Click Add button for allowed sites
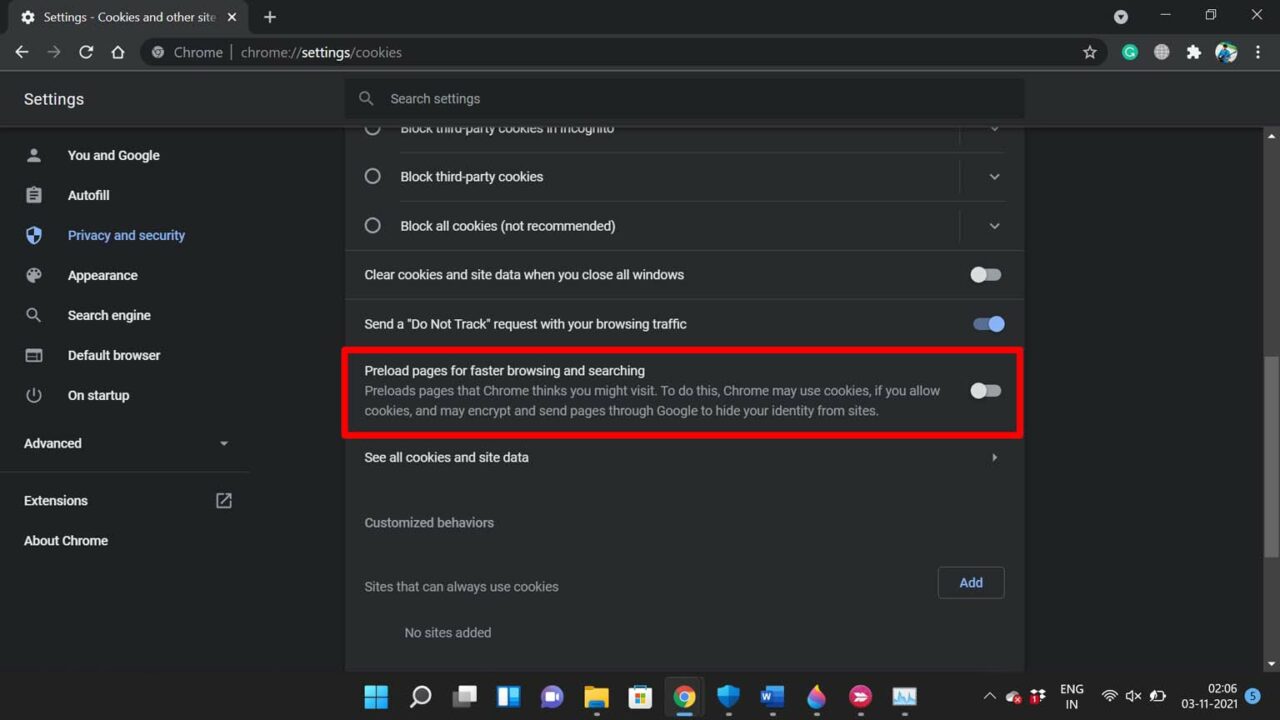Viewport: 1280px width, 720px height. (970, 582)
